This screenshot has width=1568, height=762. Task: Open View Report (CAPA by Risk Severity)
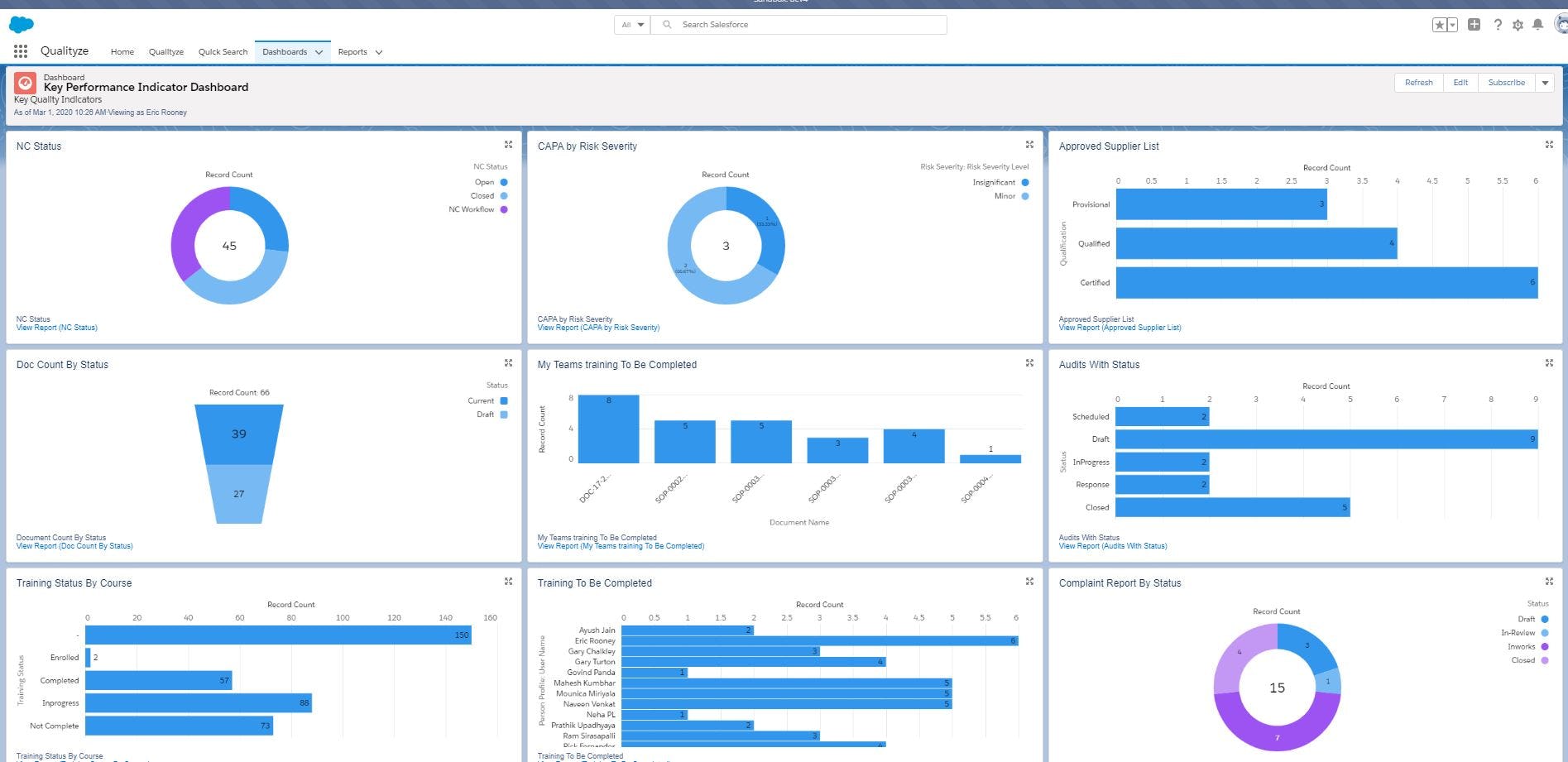(x=597, y=327)
